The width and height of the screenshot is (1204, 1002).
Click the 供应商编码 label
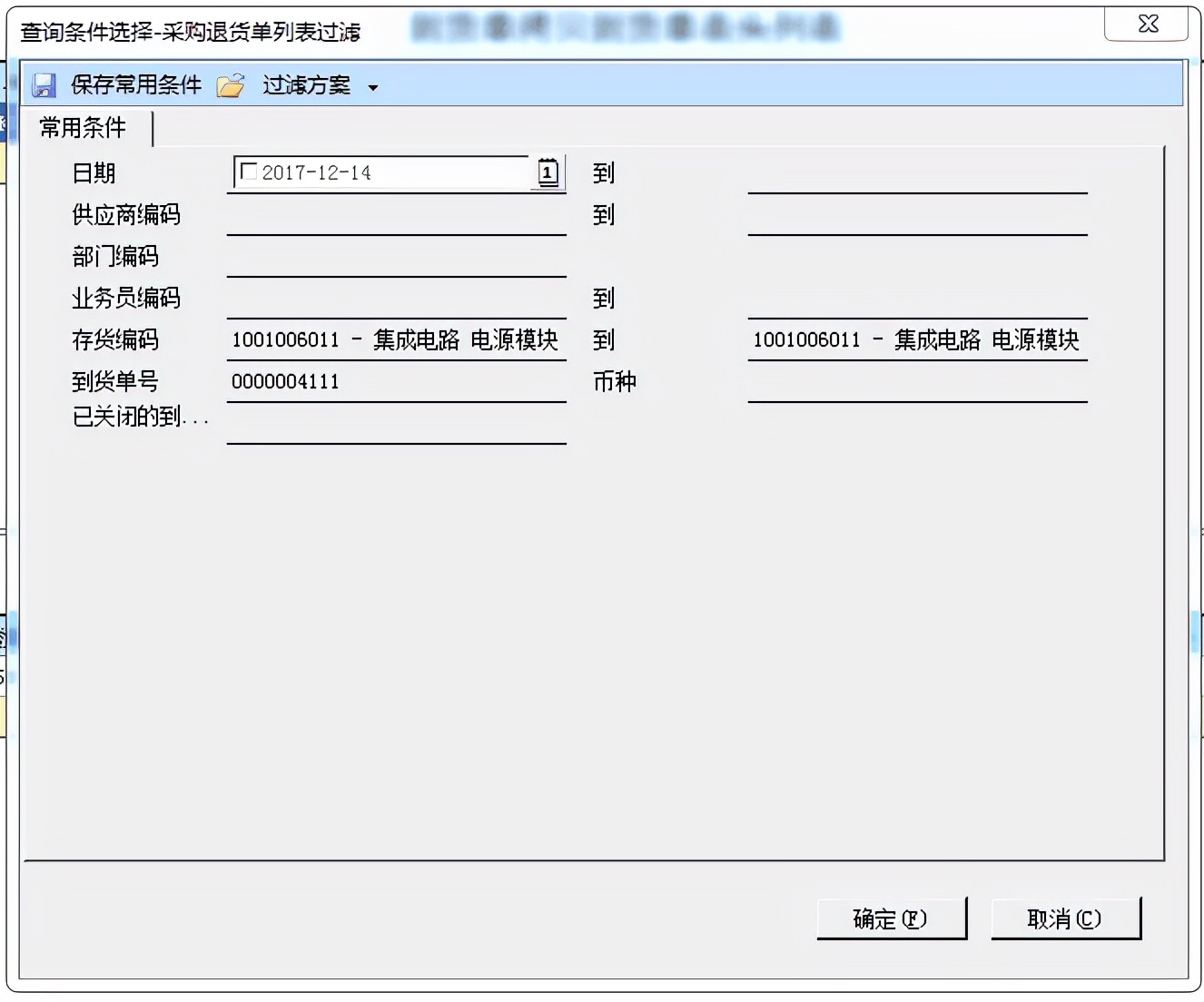pyautogui.click(x=126, y=215)
